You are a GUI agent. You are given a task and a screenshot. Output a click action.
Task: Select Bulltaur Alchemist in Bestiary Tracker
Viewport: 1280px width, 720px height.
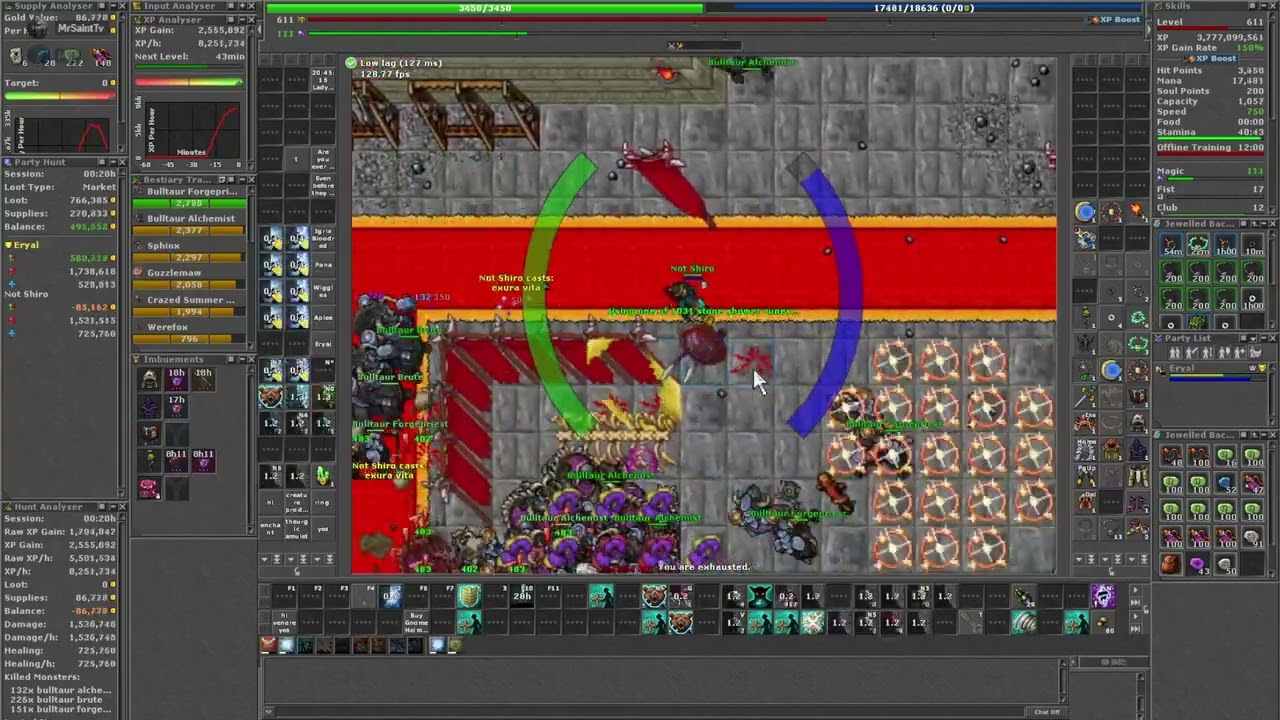coord(189,224)
